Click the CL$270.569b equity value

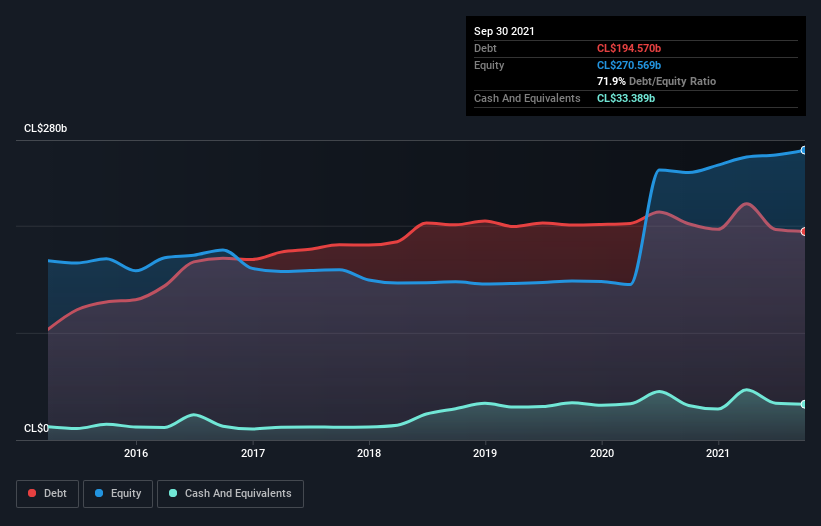point(629,65)
